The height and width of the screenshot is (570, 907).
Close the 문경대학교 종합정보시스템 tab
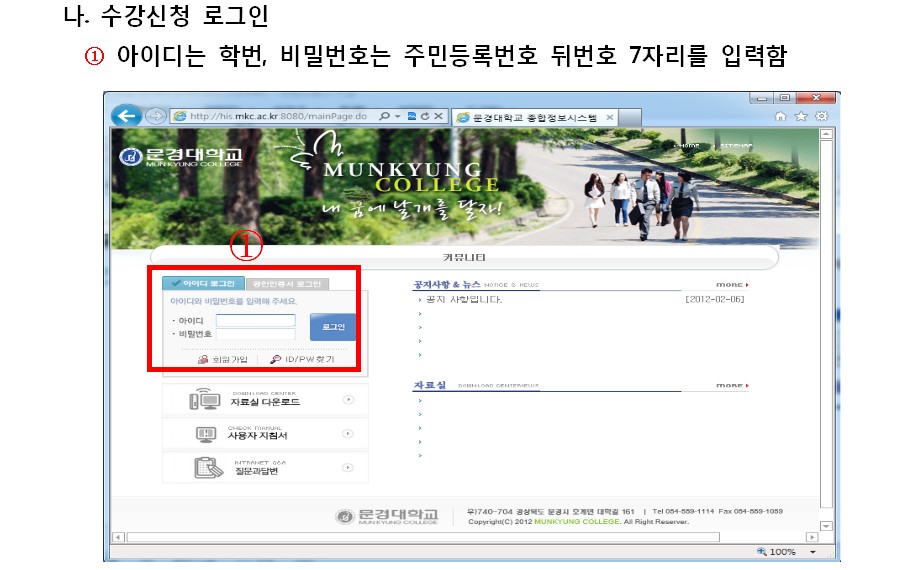tap(610, 117)
